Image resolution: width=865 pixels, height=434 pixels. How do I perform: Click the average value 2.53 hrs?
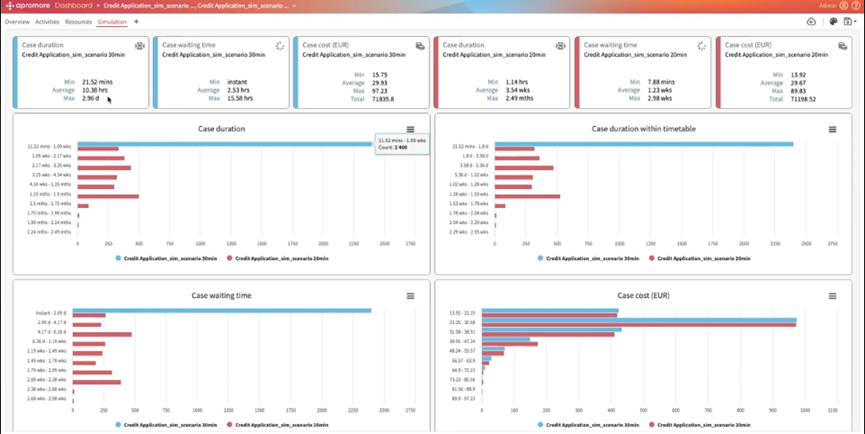[x=238, y=90]
